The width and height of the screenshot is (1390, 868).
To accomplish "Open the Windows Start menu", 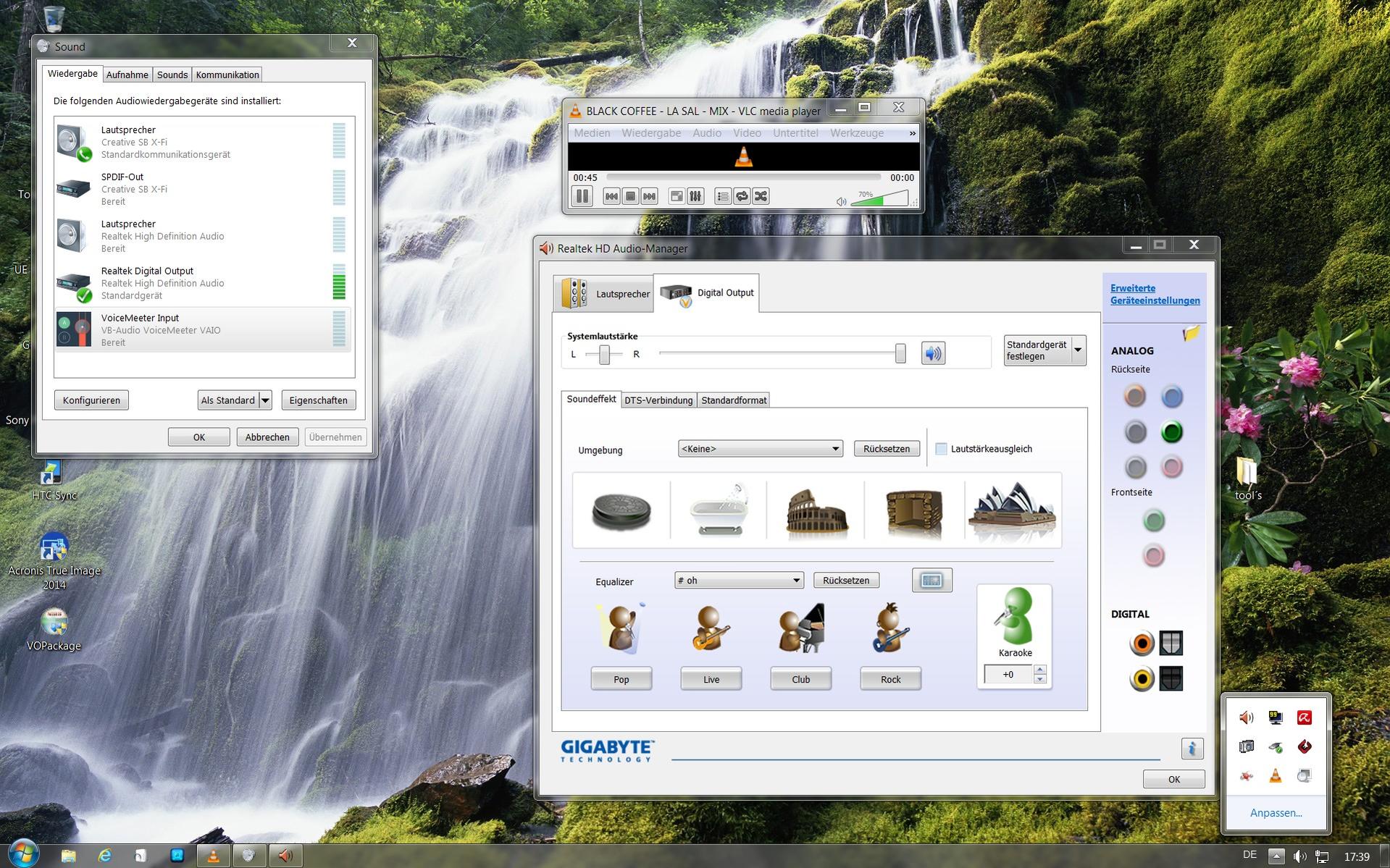I will click(22, 853).
